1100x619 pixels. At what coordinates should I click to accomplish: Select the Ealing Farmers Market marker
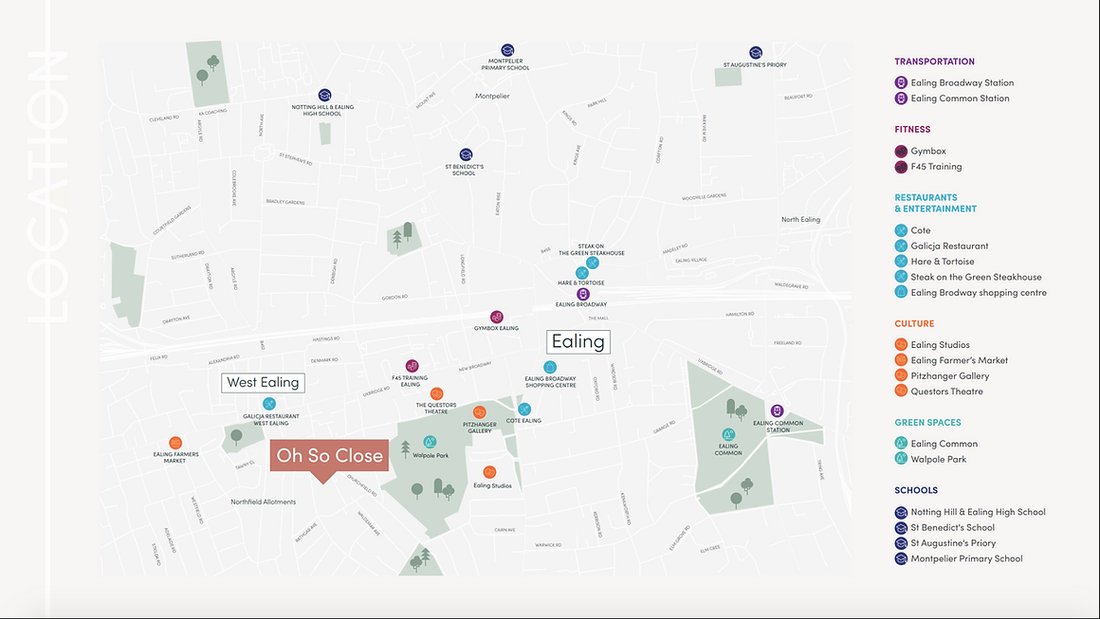176,442
